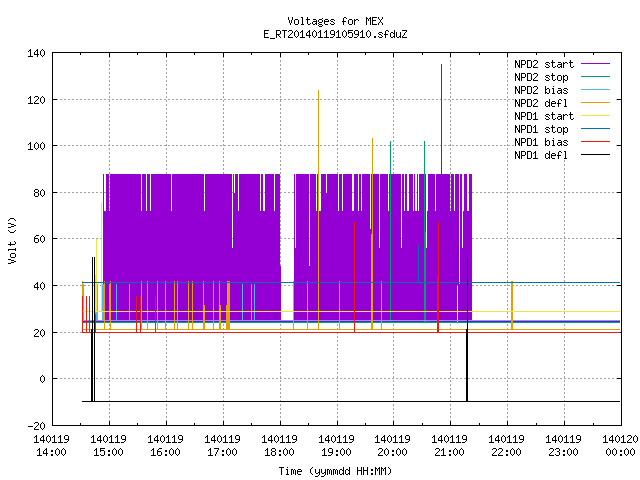Image resolution: width=640 pixels, height=480 pixels.
Task: Click the 'NPD2 start' legend label
Action: tap(544, 64)
